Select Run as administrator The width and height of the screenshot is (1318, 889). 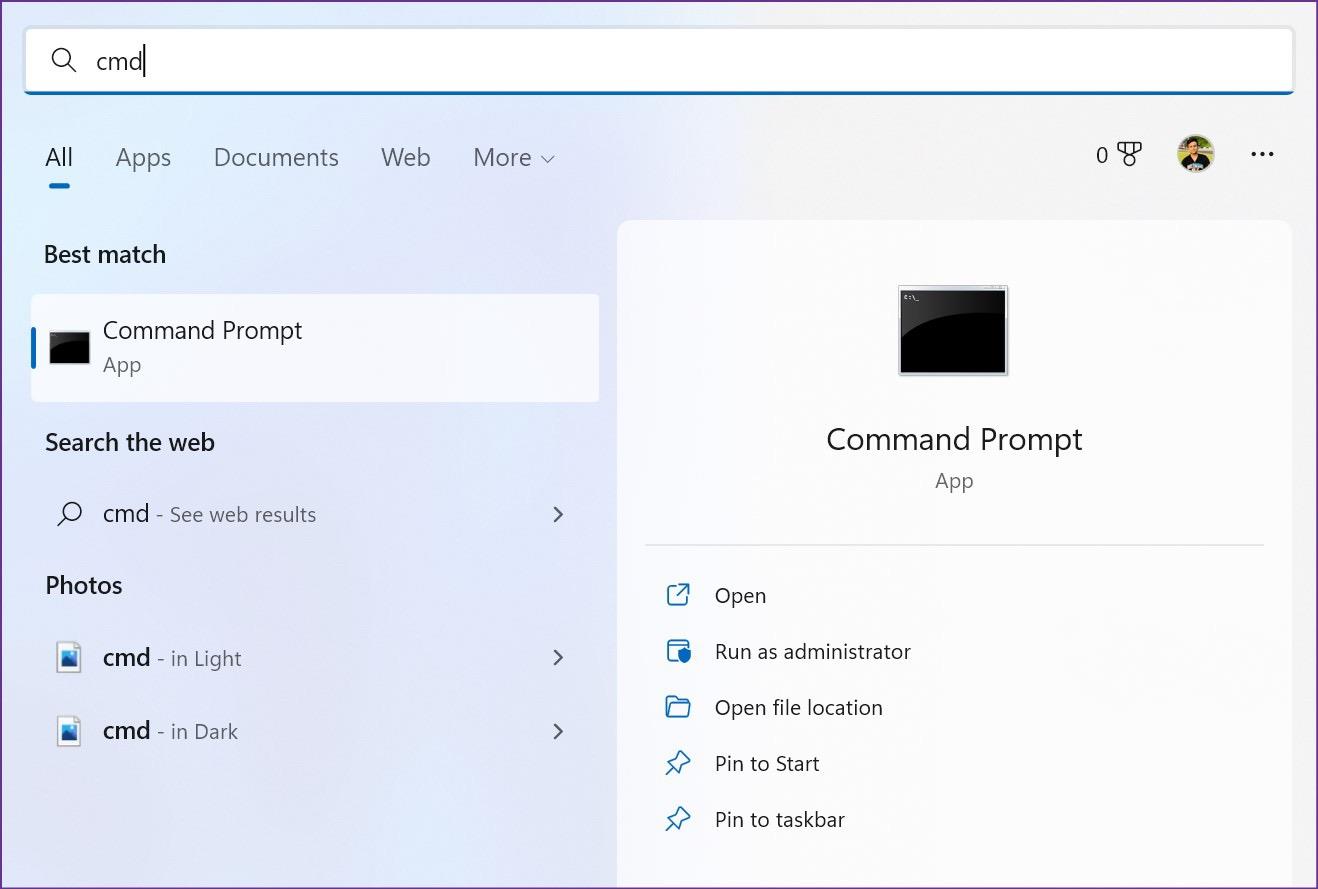click(812, 651)
